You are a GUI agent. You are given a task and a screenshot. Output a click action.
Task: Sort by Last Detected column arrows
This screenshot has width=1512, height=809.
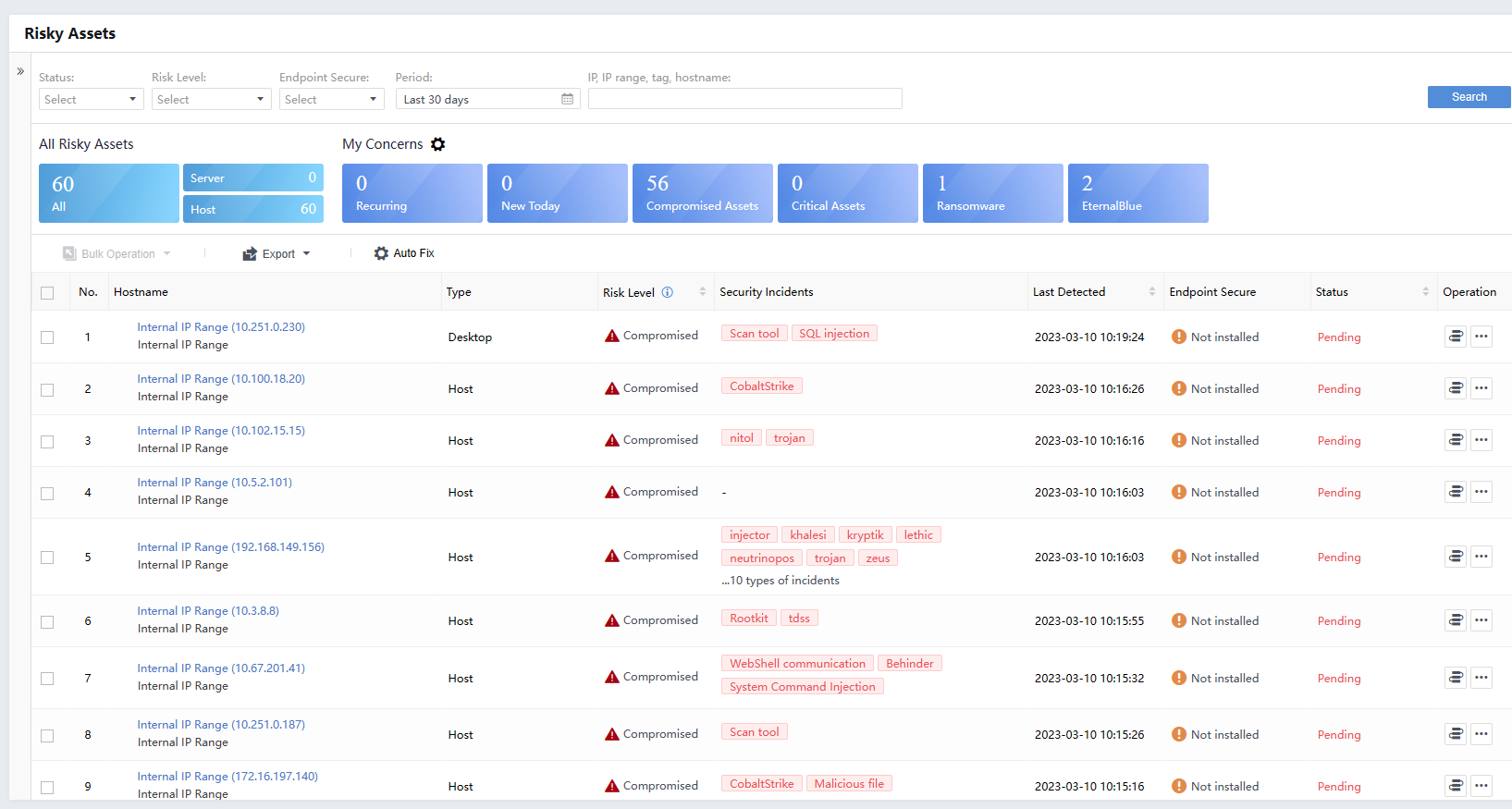coord(1151,292)
